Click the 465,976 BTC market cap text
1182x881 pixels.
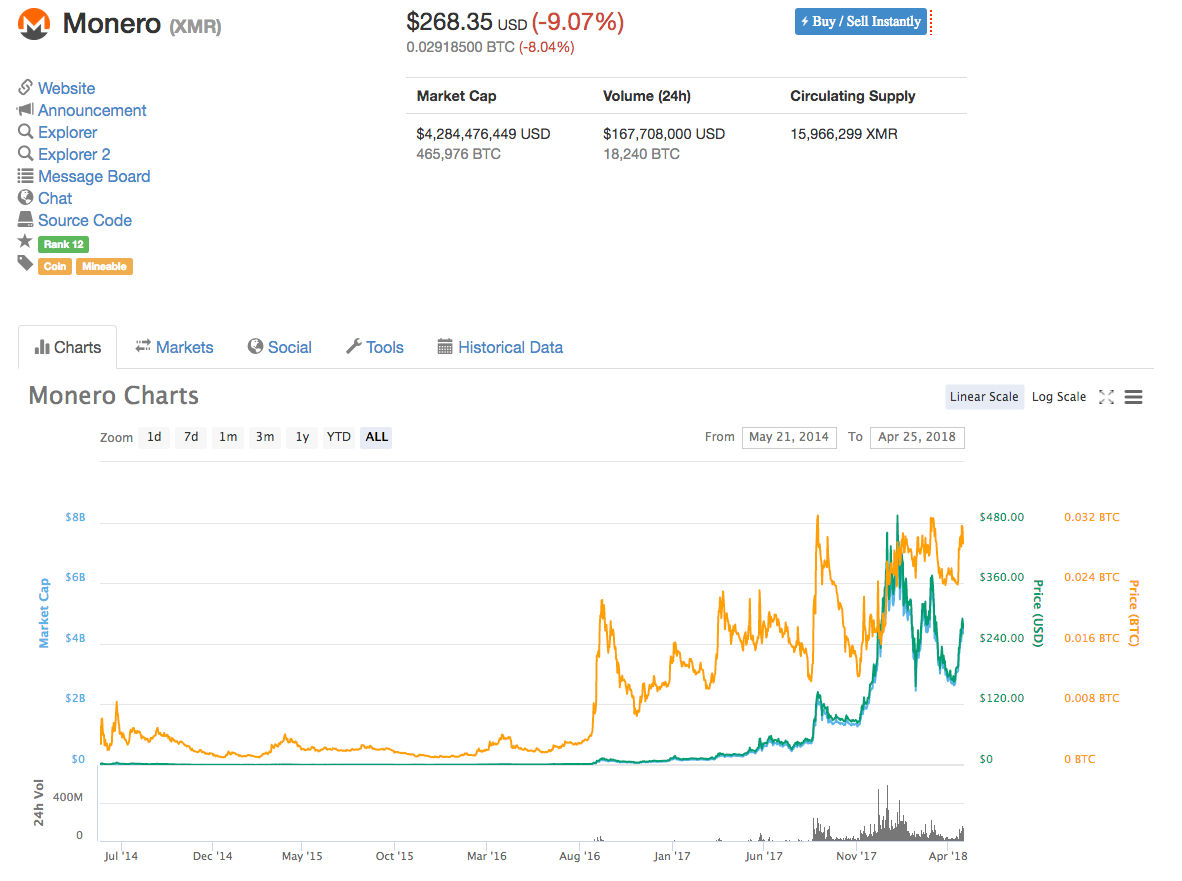[x=458, y=154]
